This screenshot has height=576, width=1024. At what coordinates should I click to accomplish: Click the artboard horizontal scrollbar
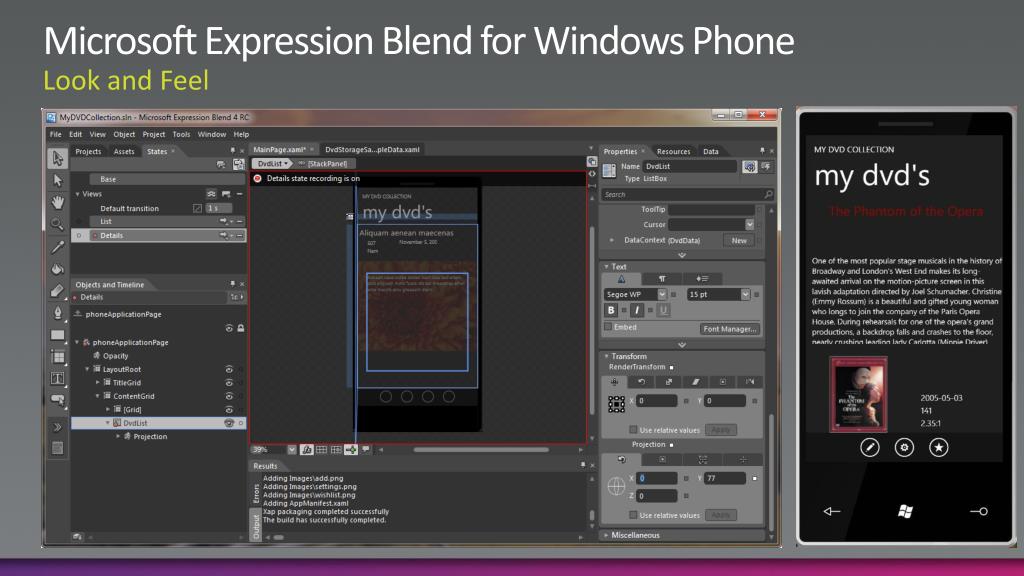coord(481,449)
